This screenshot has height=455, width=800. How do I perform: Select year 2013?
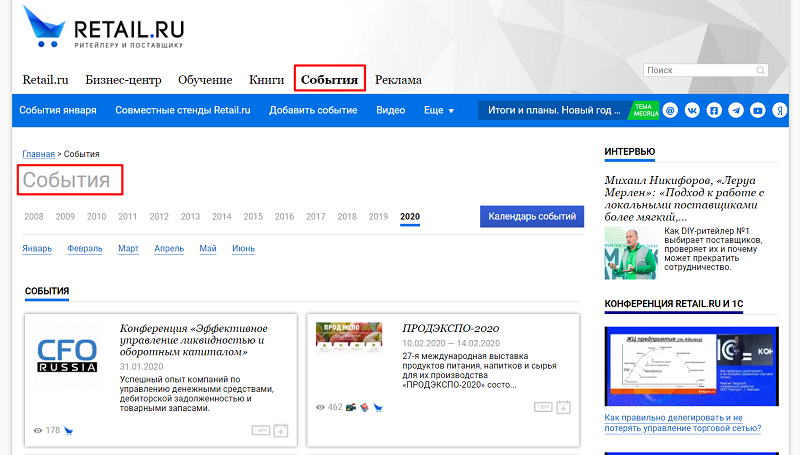tap(190, 216)
